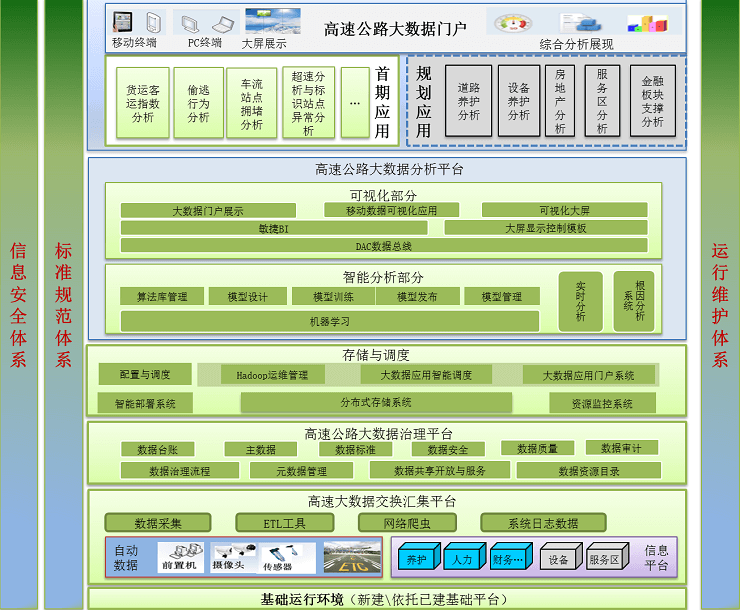Click the gray 服务区 cube in 信息平台

pyautogui.click(x=605, y=559)
